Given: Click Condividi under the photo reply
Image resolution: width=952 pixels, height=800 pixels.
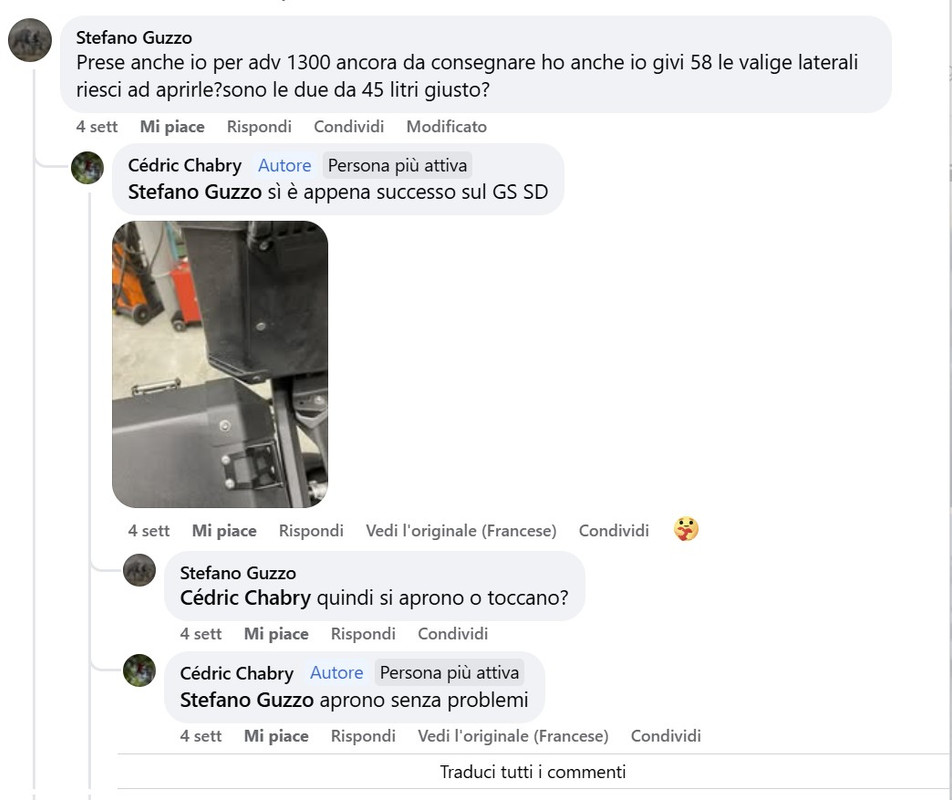Looking at the screenshot, I should pos(614,531).
